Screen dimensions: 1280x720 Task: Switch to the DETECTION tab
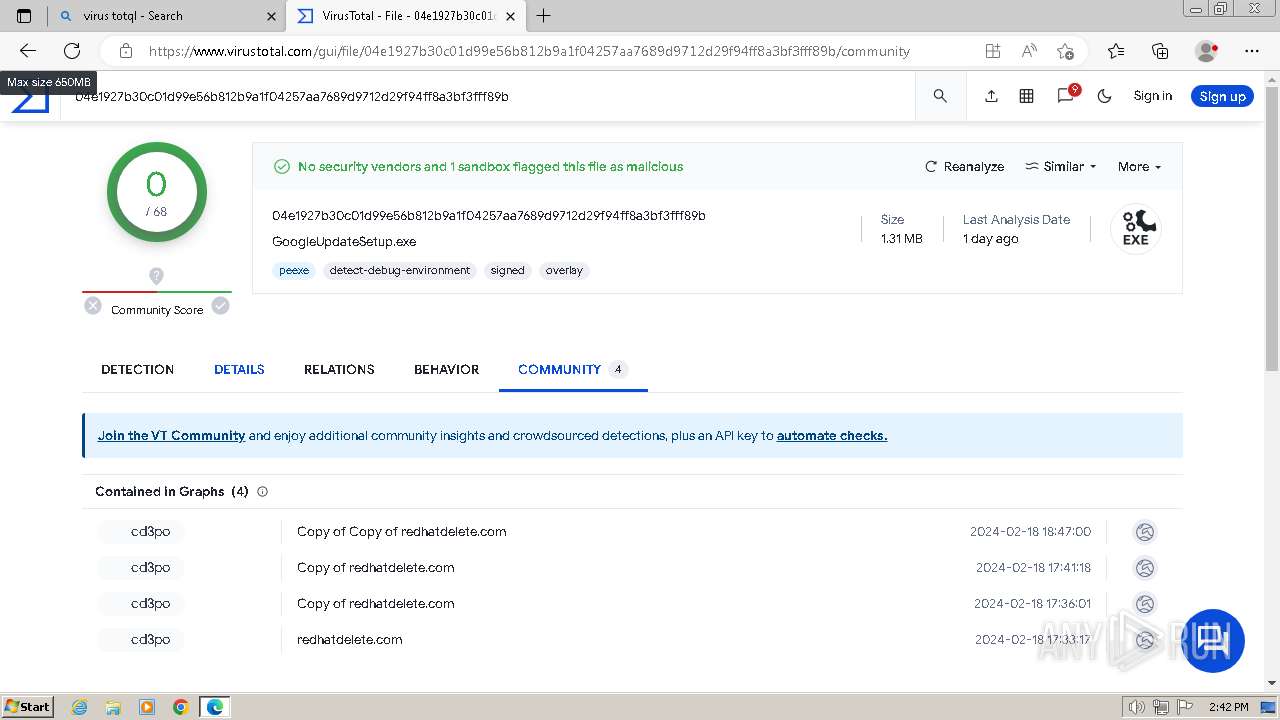137,369
